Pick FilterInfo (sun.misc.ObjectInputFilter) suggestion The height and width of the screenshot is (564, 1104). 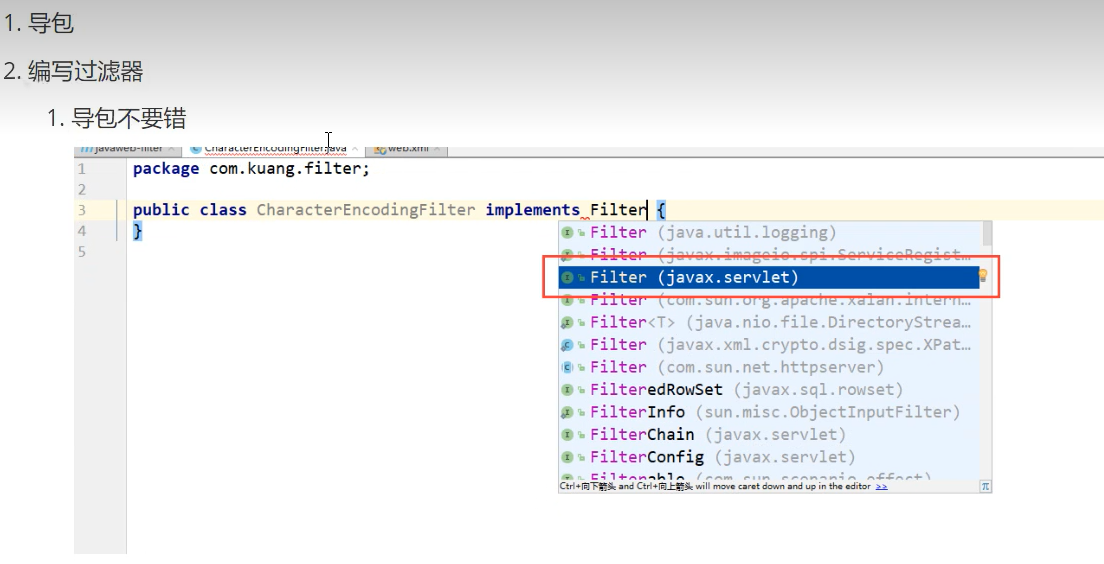(x=769, y=413)
